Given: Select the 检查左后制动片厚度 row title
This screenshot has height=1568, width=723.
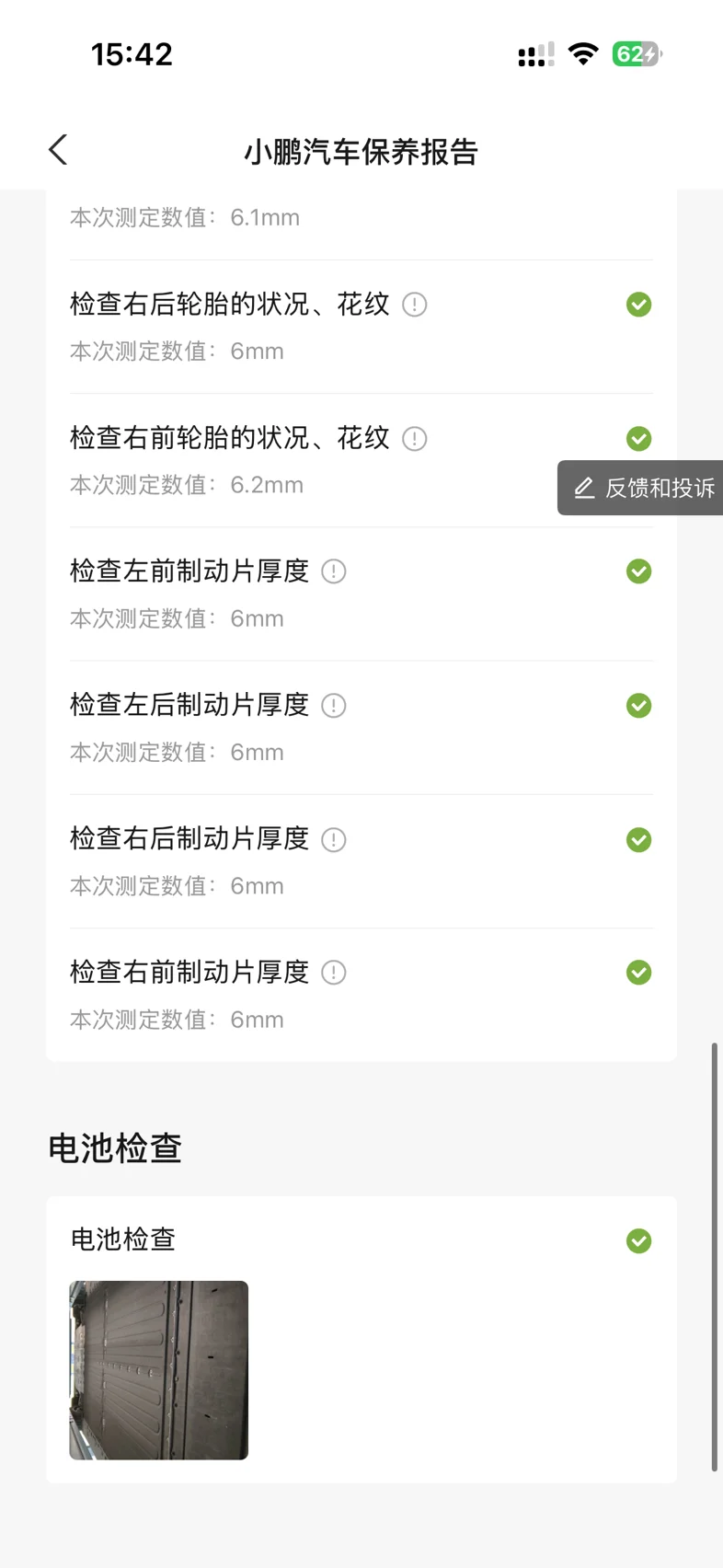Looking at the screenshot, I should (x=189, y=705).
